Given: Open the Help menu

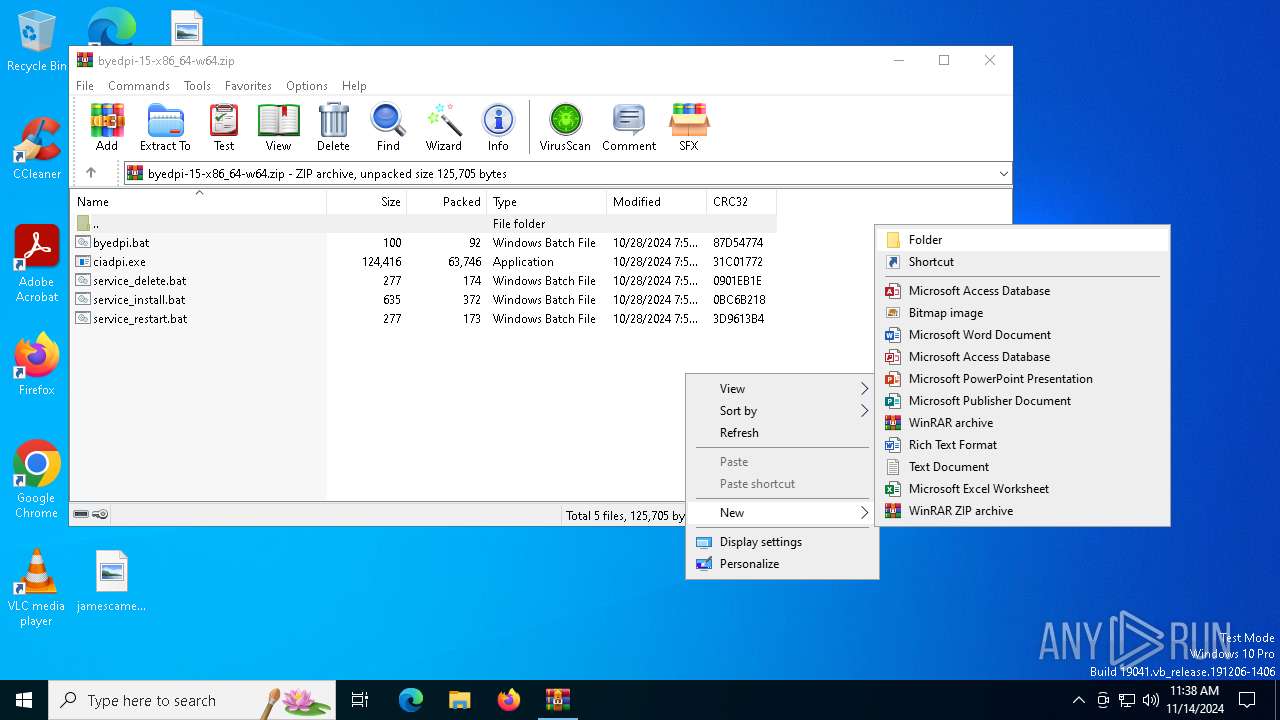Looking at the screenshot, I should pyautogui.click(x=354, y=86).
